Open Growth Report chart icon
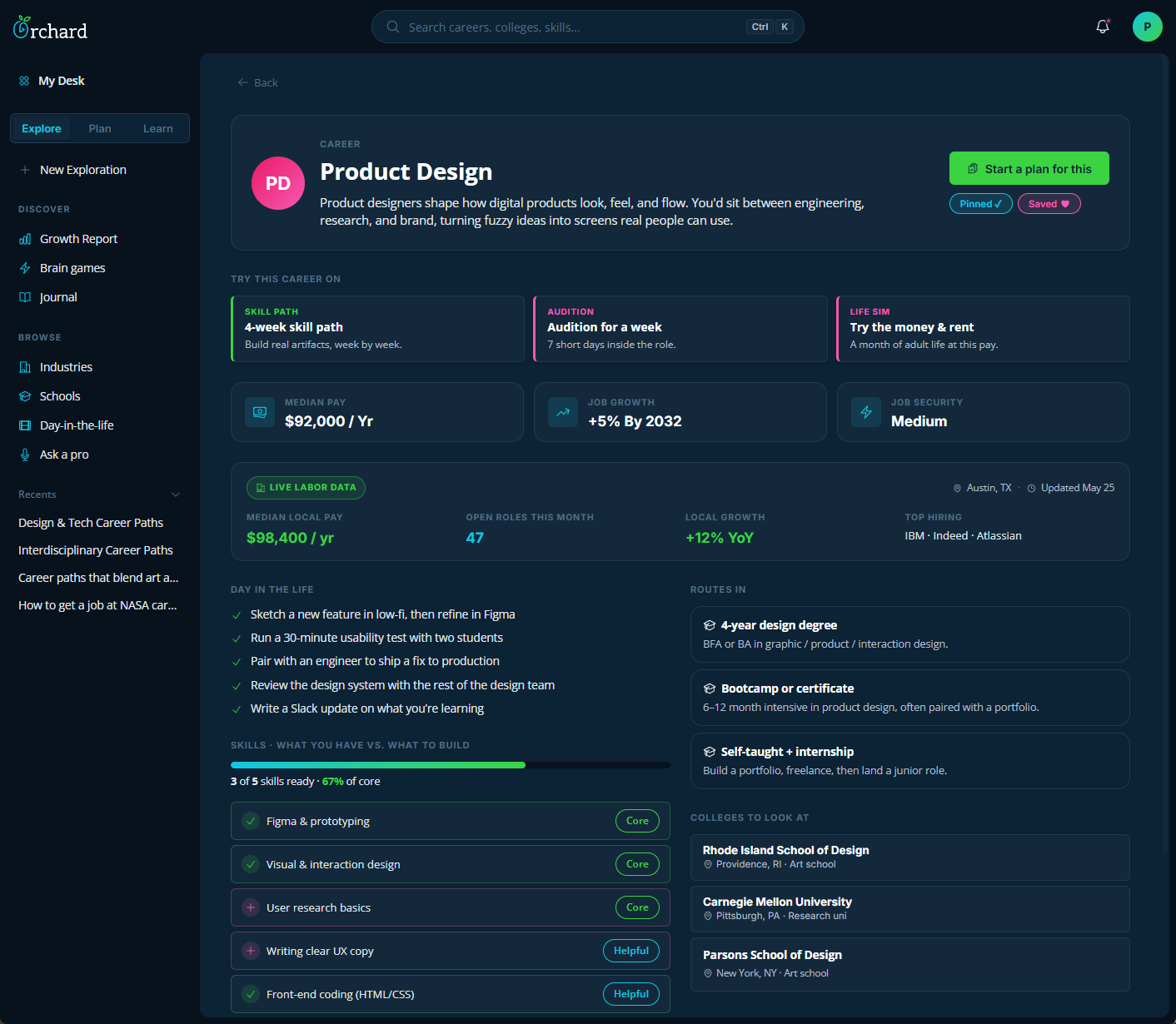This screenshot has height=1024, width=1176. point(25,239)
